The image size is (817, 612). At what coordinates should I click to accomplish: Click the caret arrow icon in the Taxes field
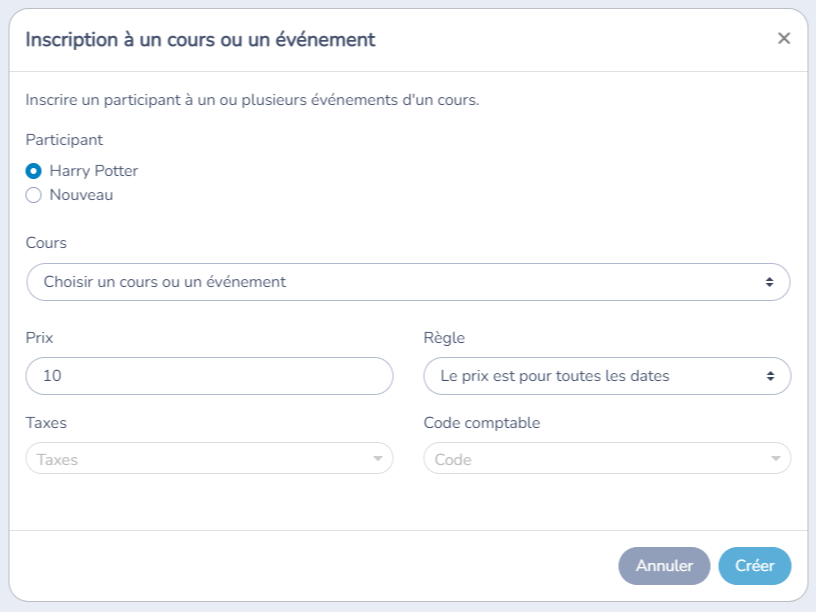378,459
